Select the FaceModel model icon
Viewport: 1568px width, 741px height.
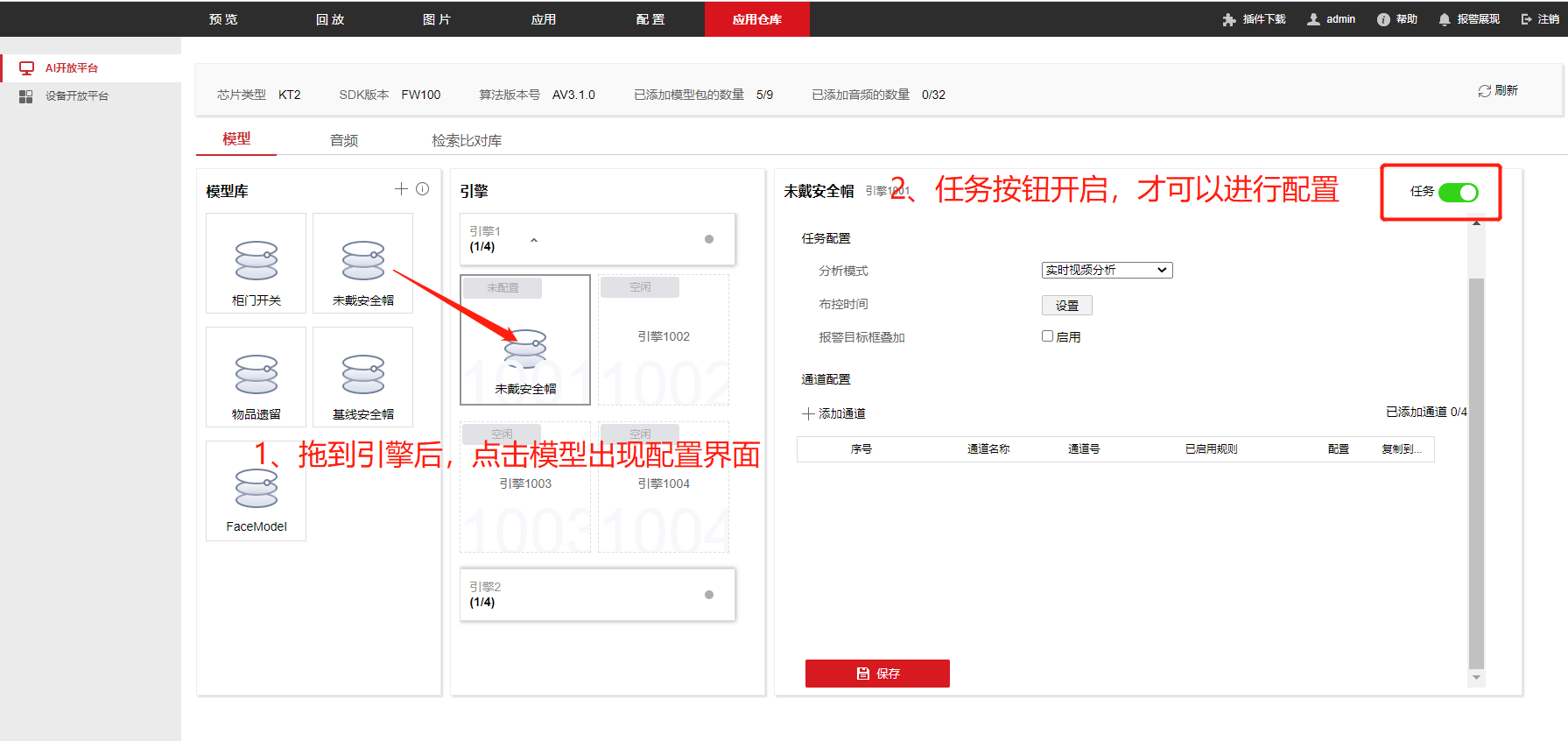point(257,490)
